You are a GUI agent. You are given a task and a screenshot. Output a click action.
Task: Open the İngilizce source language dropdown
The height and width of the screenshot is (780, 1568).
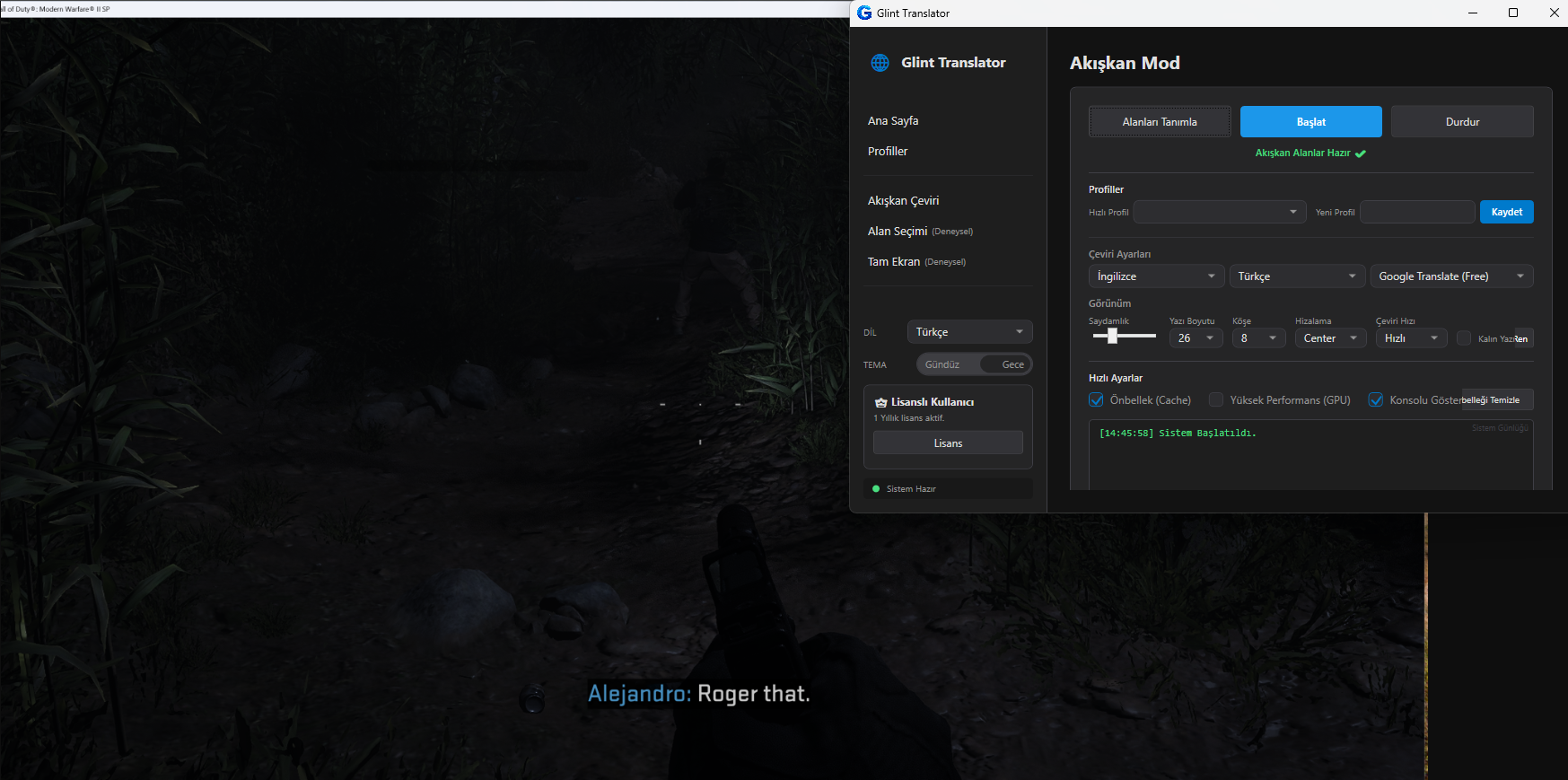[x=1155, y=276]
